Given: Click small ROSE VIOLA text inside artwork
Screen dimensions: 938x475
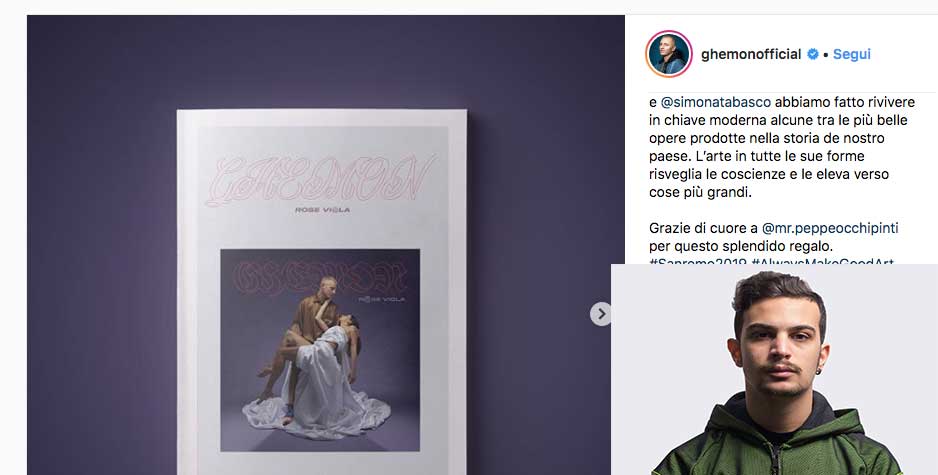Looking at the screenshot, I should (x=382, y=299).
